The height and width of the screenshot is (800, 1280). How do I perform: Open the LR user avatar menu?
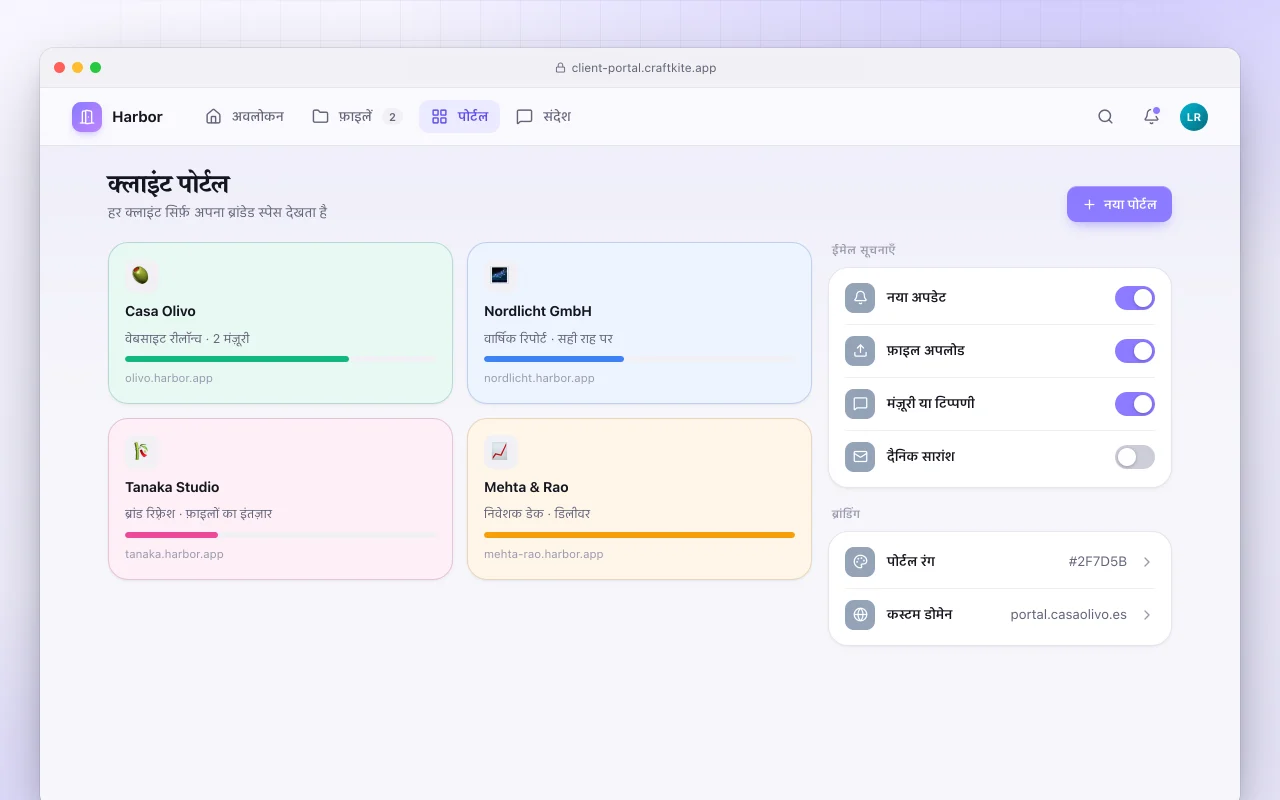pyautogui.click(x=1194, y=117)
